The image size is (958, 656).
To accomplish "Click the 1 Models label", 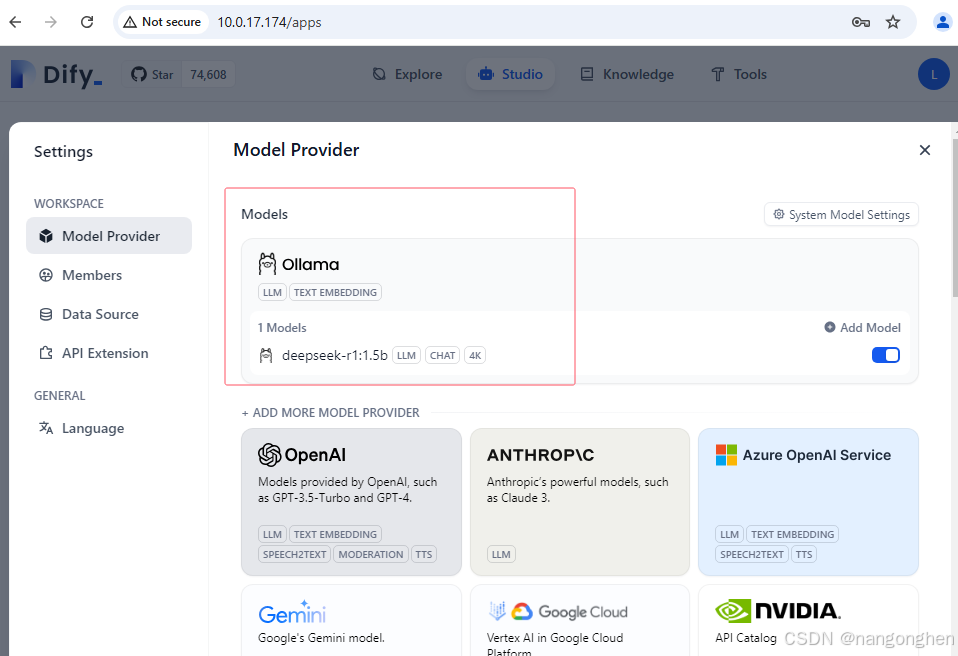I will point(282,327).
